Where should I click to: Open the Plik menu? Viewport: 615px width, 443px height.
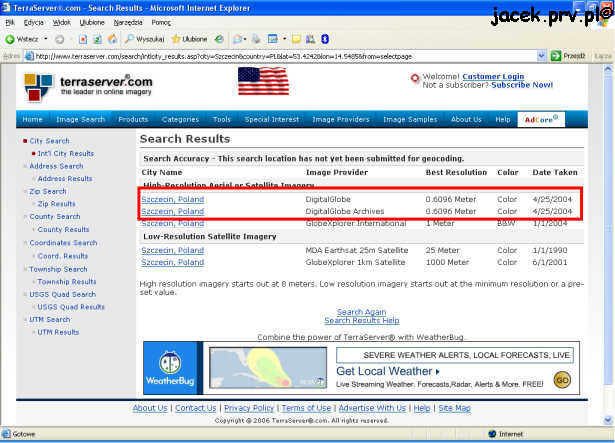(10, 23)
